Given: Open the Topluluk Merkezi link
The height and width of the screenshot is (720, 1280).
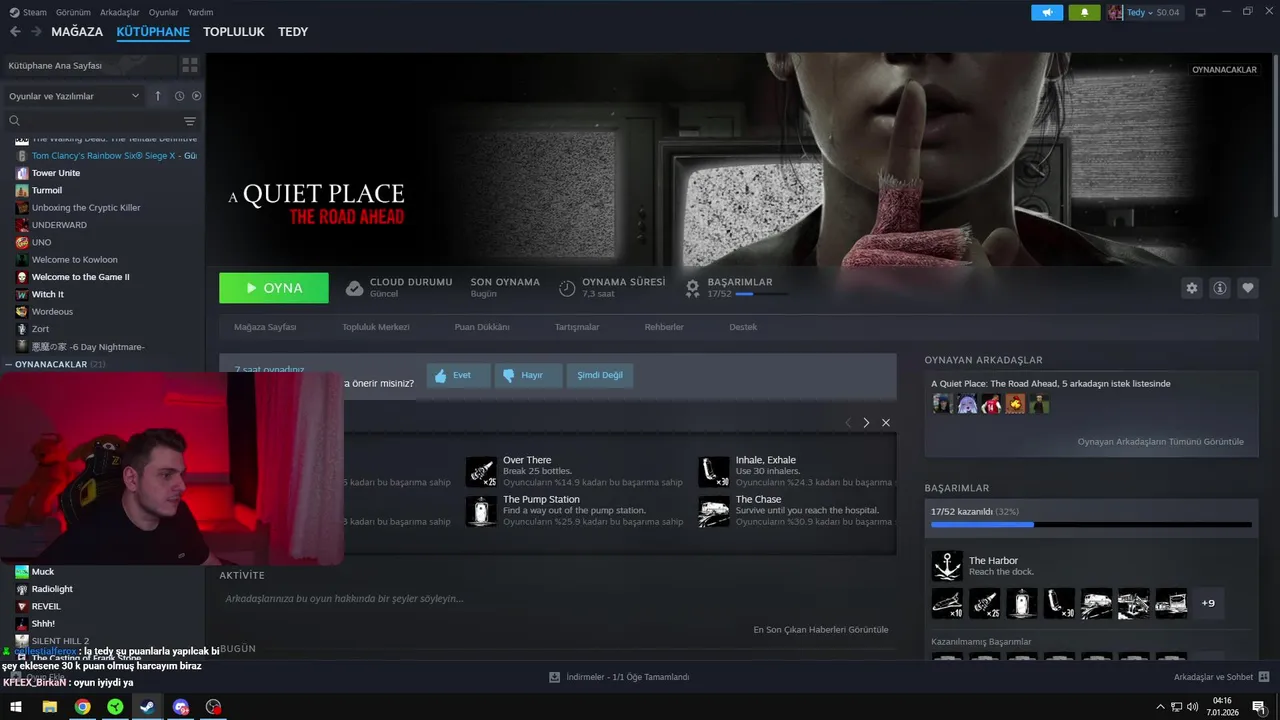Looking at the screenshot, I should 376,327.
